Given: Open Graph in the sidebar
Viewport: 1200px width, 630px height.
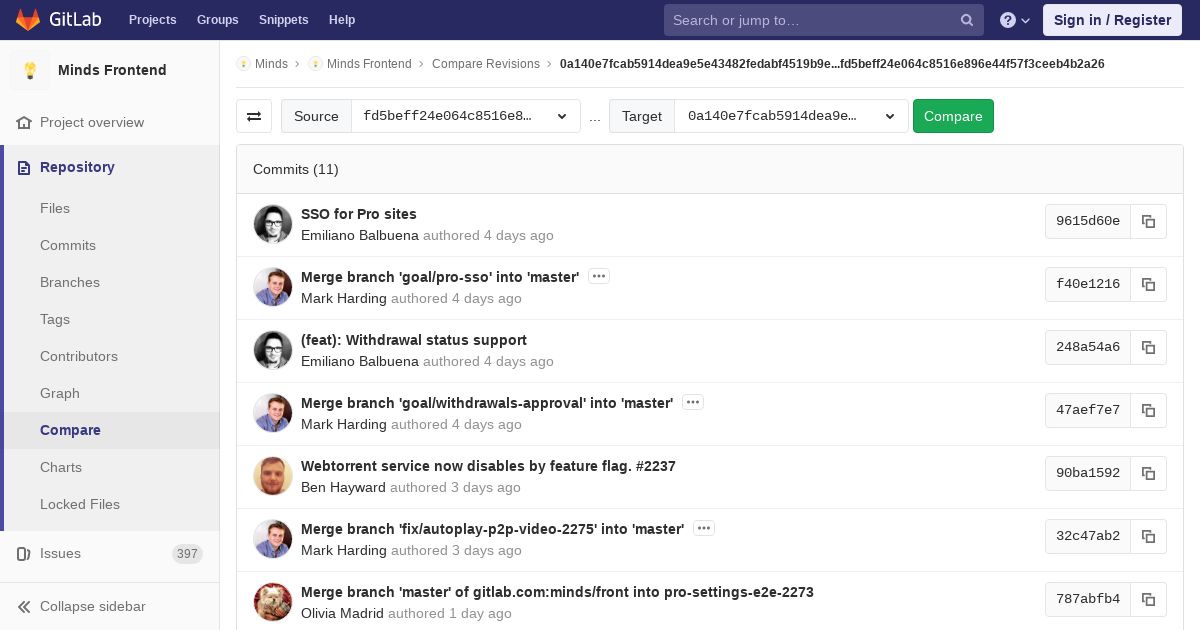Looking at the screenshot, I should pyautogui.click(x=60, y=393).
